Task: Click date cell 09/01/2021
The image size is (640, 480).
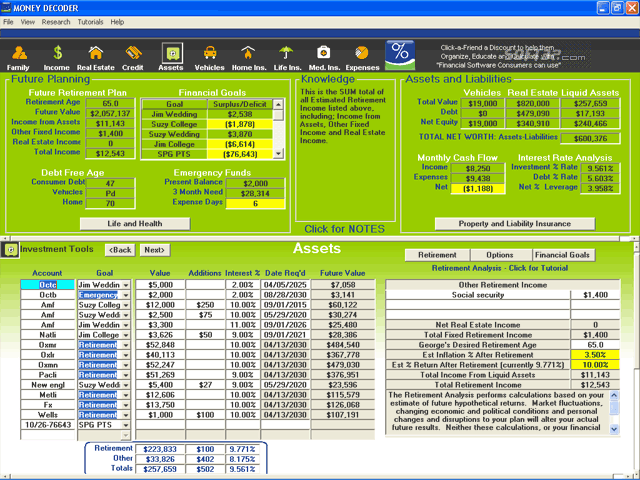Action: point(285,335)
